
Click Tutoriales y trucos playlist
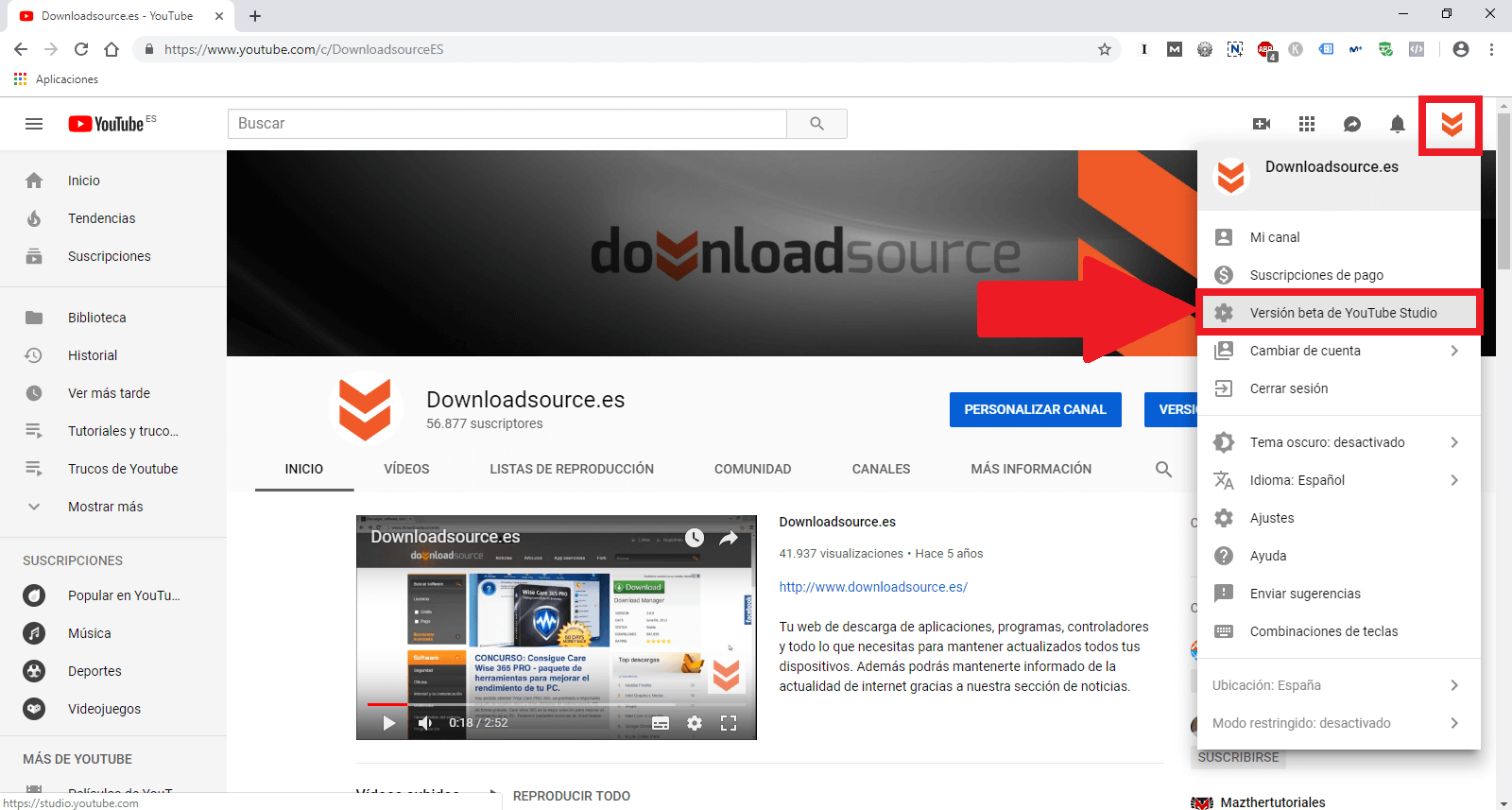pyautogui.click(x=113, y=431)
